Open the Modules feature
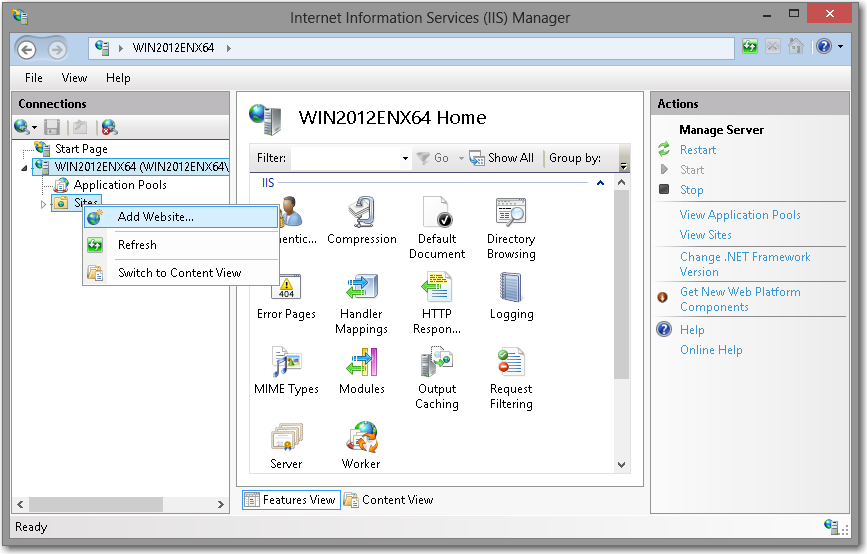 coord(362,372)
